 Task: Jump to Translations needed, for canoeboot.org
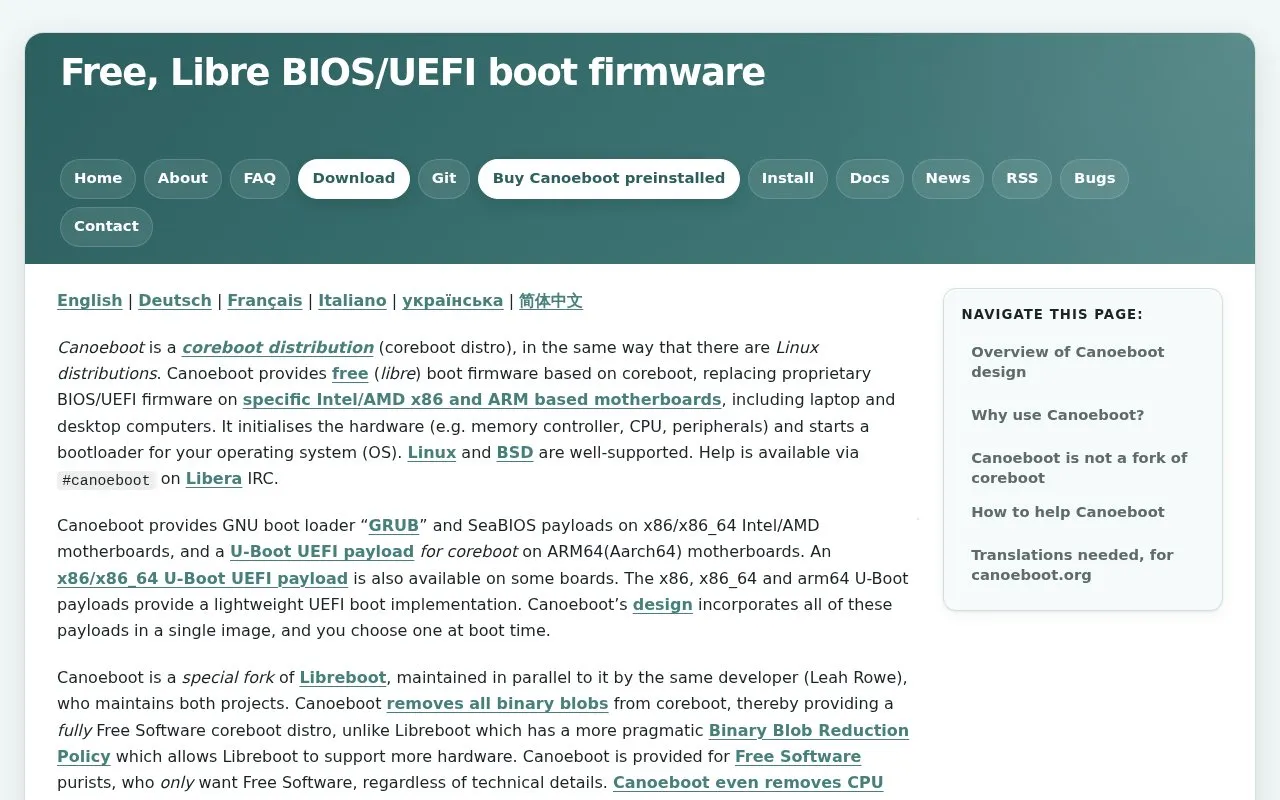1083,565
